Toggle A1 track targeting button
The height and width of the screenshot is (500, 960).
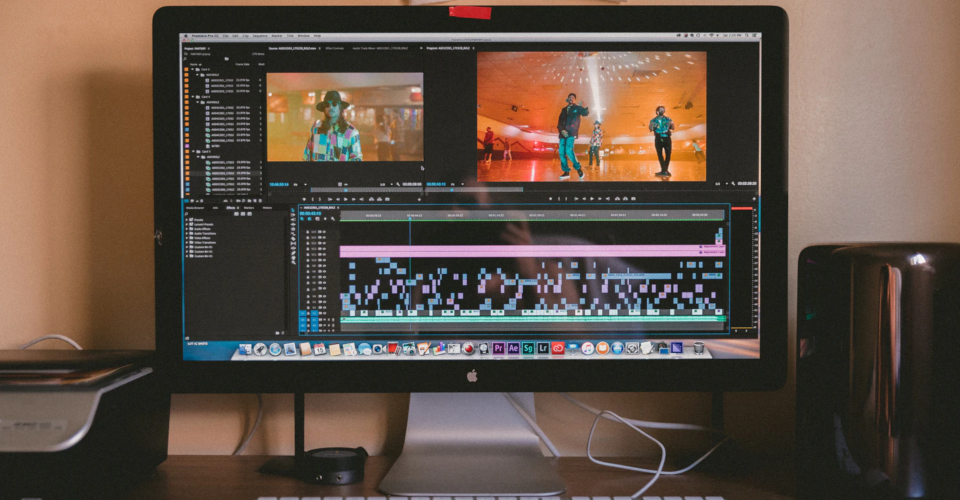coord(314,320)
